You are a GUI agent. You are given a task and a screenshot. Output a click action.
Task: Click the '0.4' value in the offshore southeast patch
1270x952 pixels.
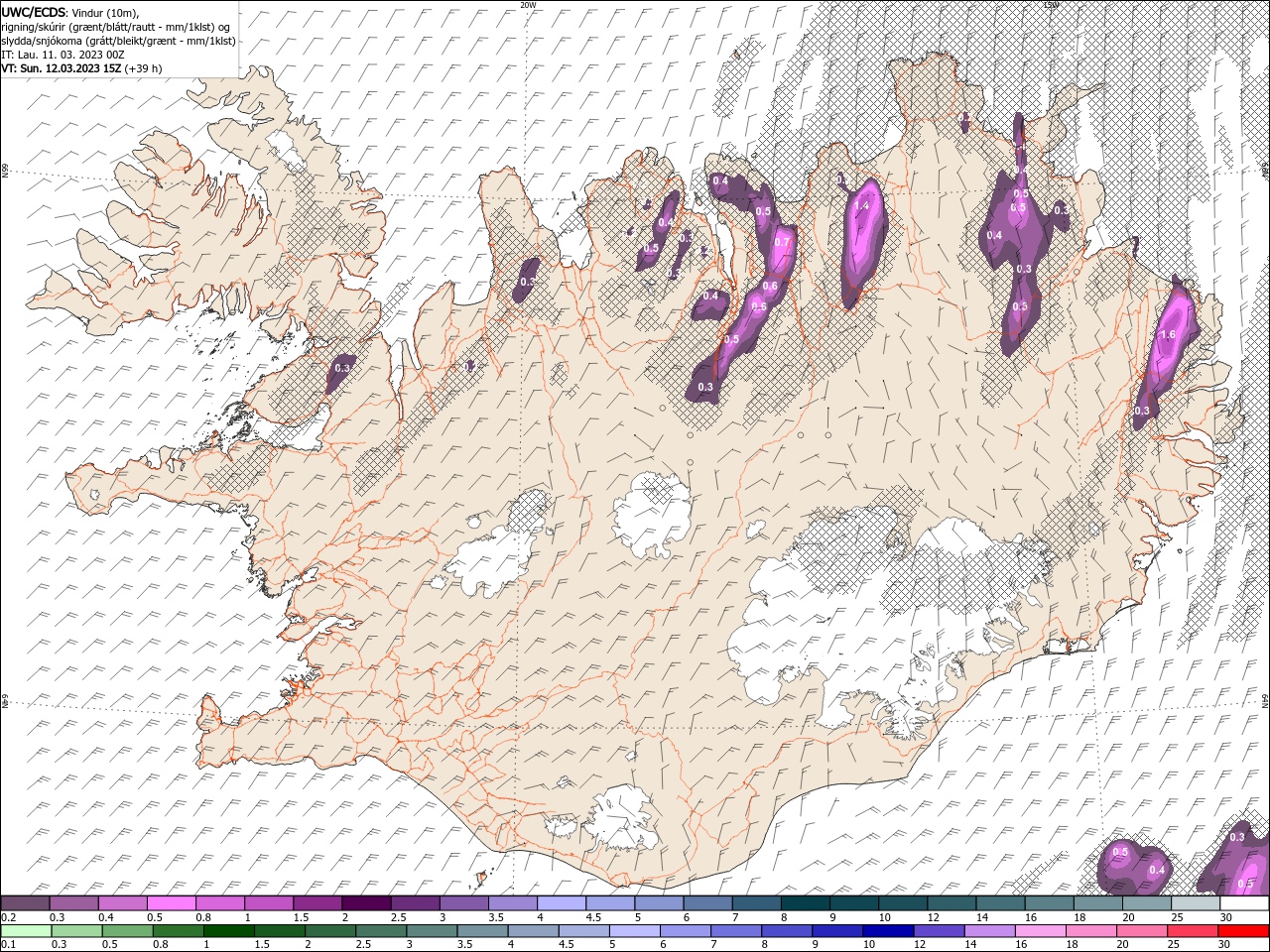pos(1157,871)
